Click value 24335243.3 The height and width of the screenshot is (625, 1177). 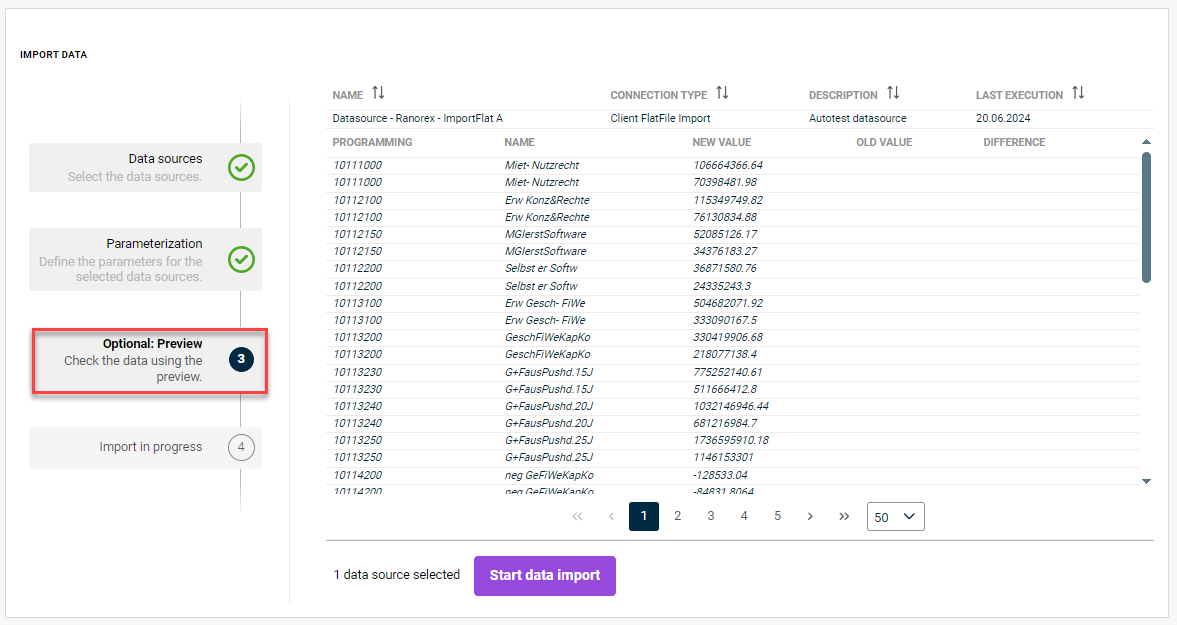pos(722,286)
